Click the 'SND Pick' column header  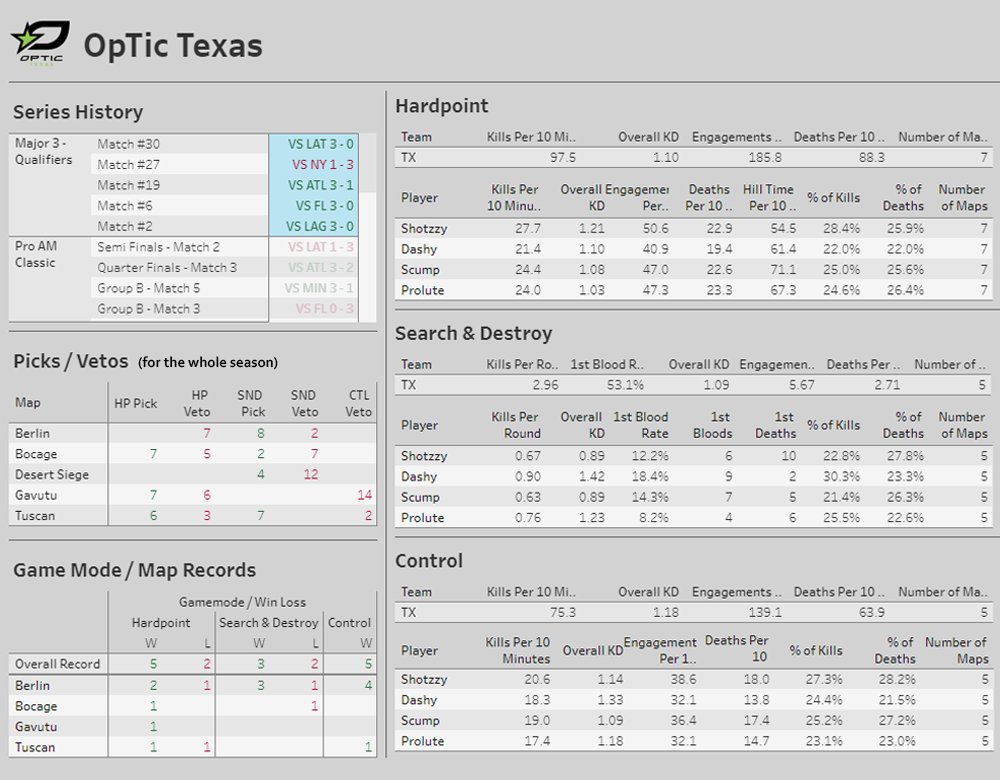pos(251,403)
